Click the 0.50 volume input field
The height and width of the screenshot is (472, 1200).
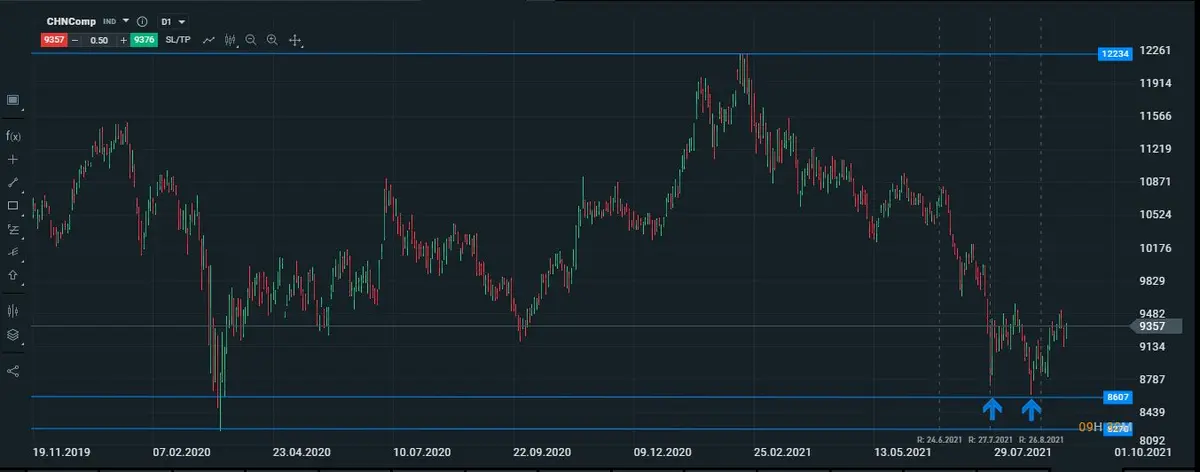(x=98, y=40)
